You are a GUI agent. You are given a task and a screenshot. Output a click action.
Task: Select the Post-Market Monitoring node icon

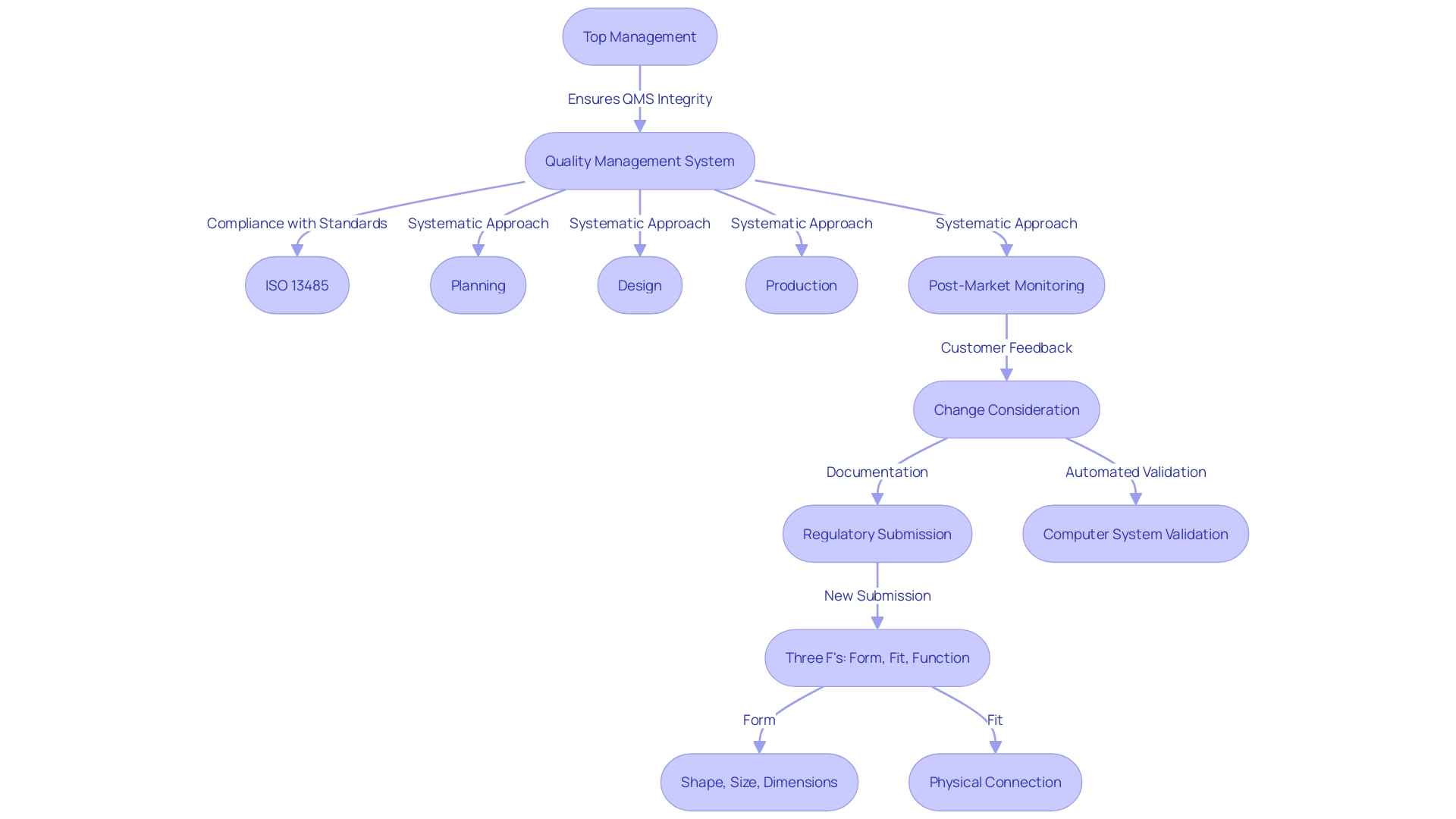coord(1005,285)
